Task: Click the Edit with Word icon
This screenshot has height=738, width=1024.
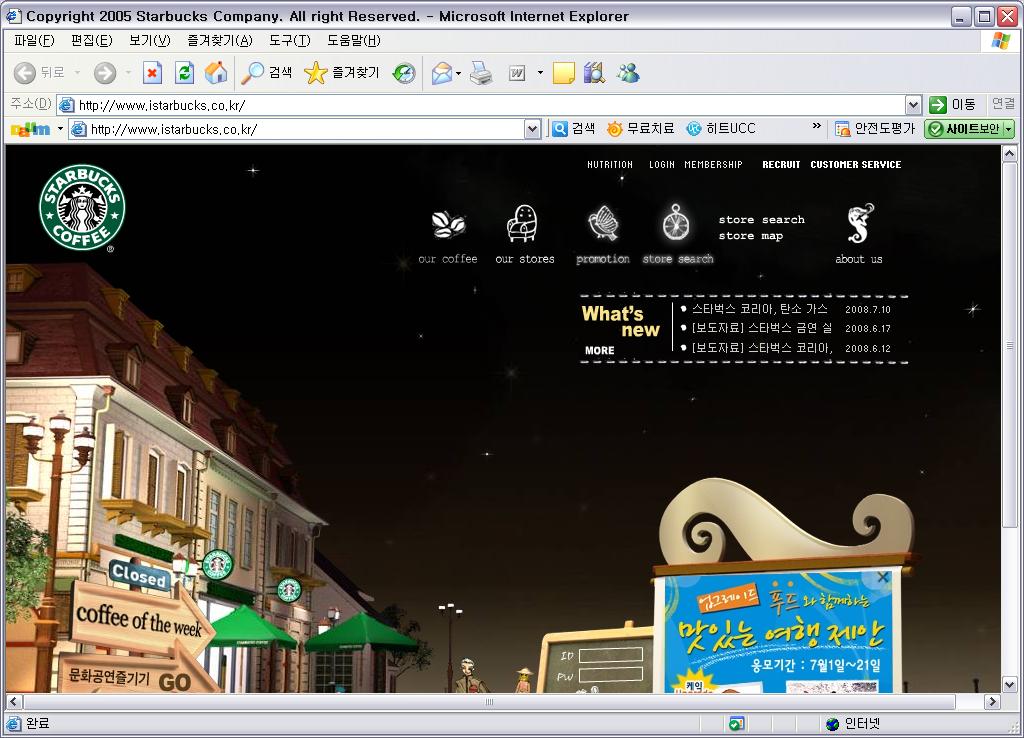Action: pos(517,73)
